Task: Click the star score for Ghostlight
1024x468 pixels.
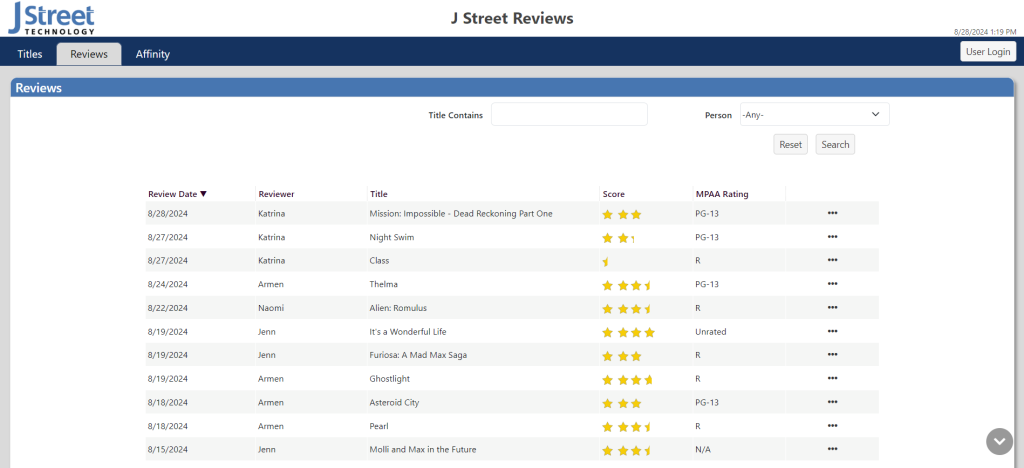Action: coord(628,379)
